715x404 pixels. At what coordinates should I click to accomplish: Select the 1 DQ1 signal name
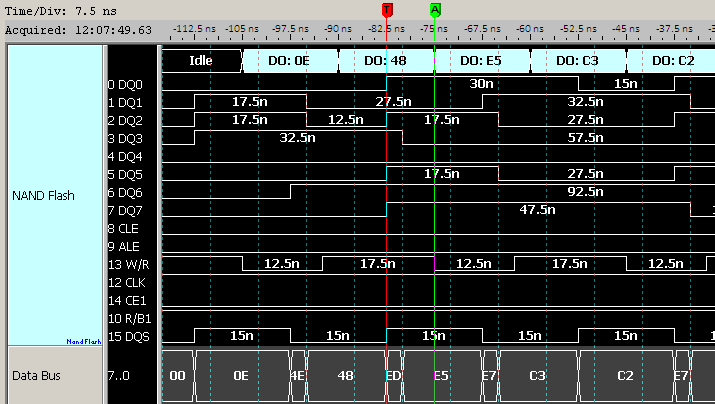(x=125, y=103)
